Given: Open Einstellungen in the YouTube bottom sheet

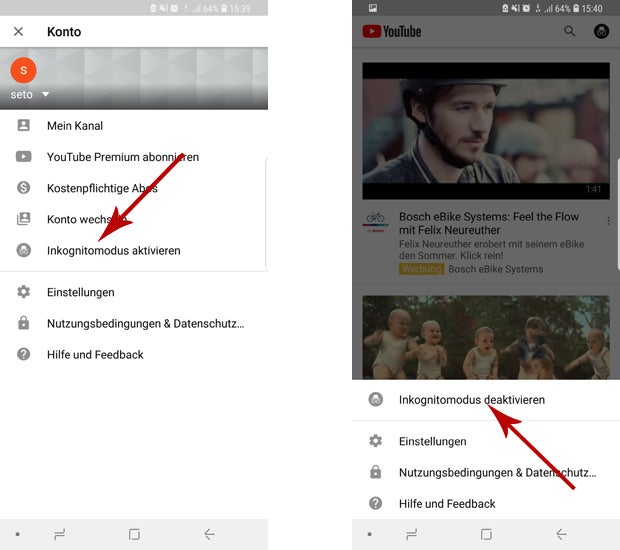Looking at the screenshot, I should pos(433,441).
